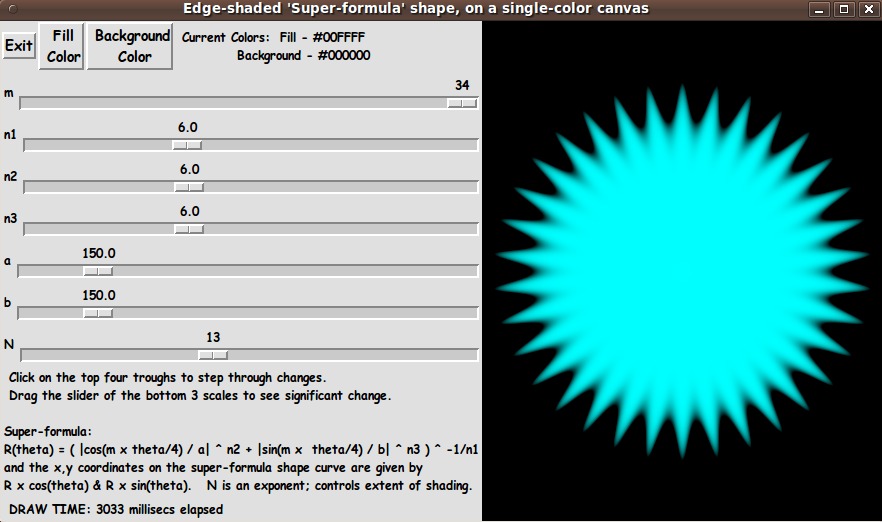Maximize the Super-formula window
Image resolution: width=882 pixels, height=522 pixels.
click(843, 9)
